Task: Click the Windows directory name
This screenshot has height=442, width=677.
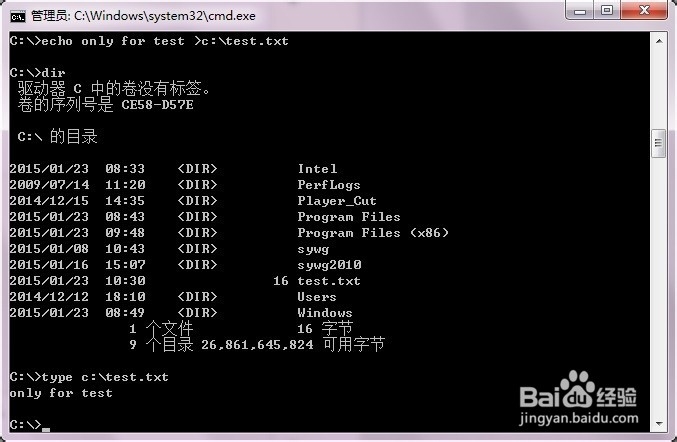Action: tap(325, 313)
